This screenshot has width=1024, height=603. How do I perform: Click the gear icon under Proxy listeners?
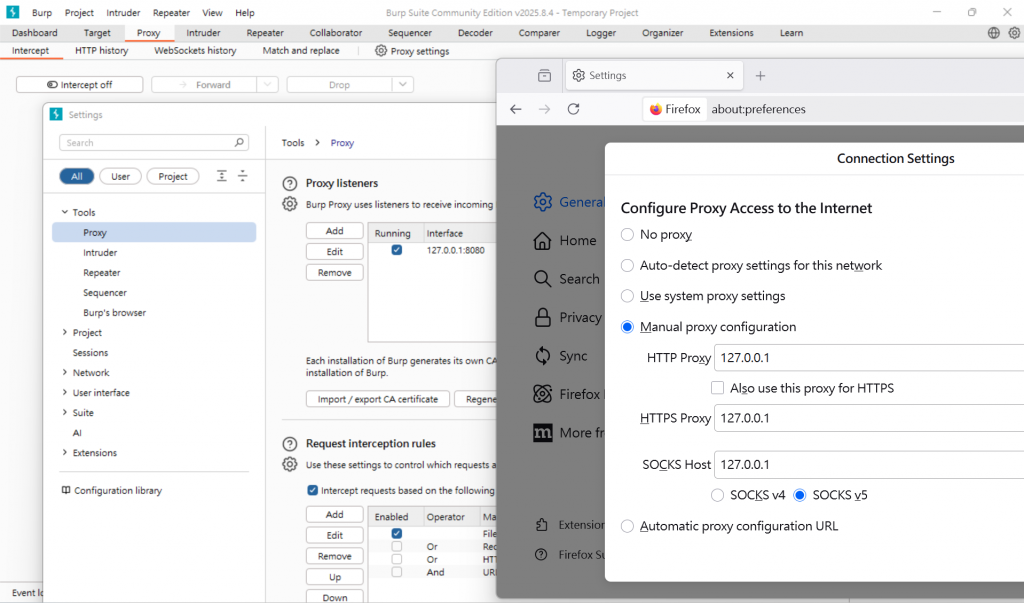[x=289, y=204]
